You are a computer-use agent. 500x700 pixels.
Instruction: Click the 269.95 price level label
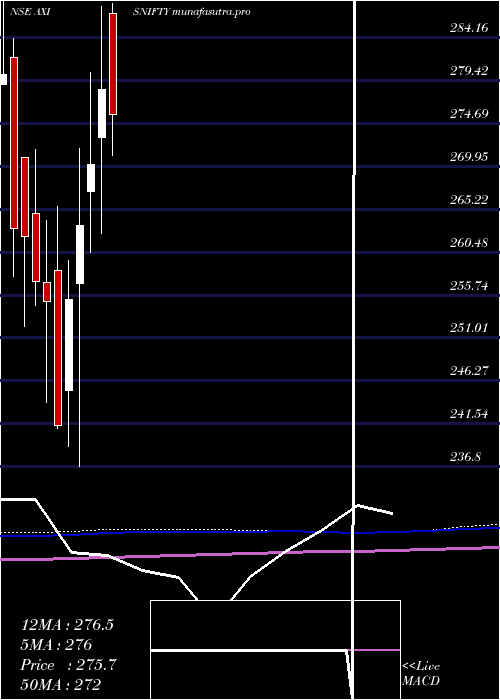pyautogui.click(x=469, y=157)
